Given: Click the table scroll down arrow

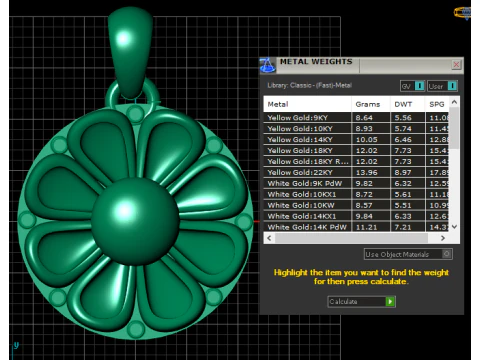Looking at the screenshot, I should tap(454, 227).
